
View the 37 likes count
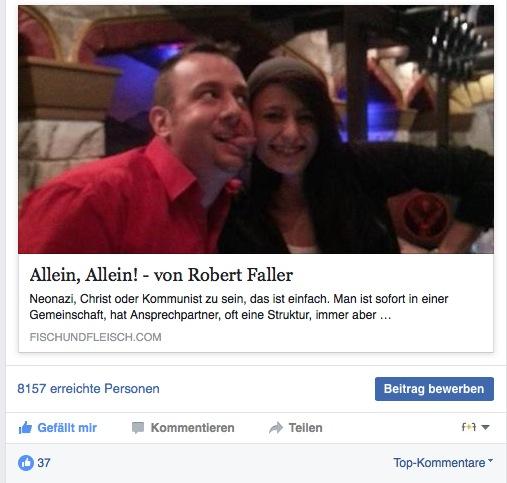(x=44, y=463)
